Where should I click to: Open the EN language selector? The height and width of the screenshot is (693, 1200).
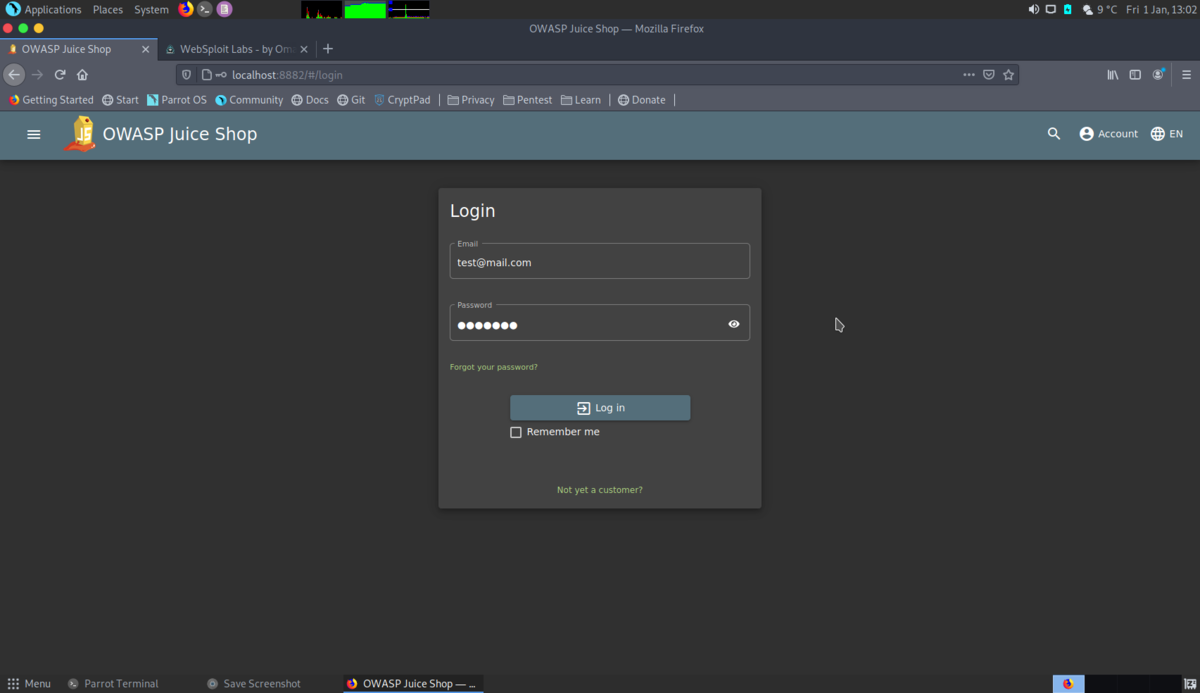point(1167,134)
